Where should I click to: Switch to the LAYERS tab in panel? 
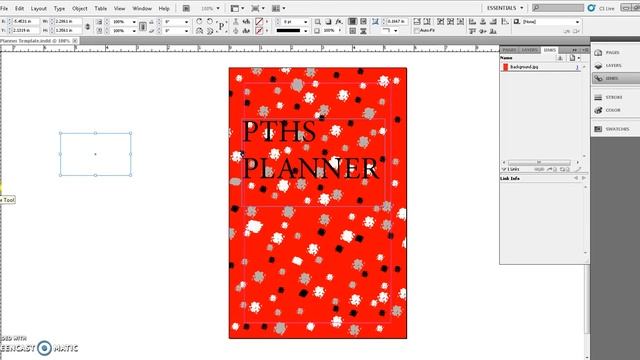pos(529,50)
